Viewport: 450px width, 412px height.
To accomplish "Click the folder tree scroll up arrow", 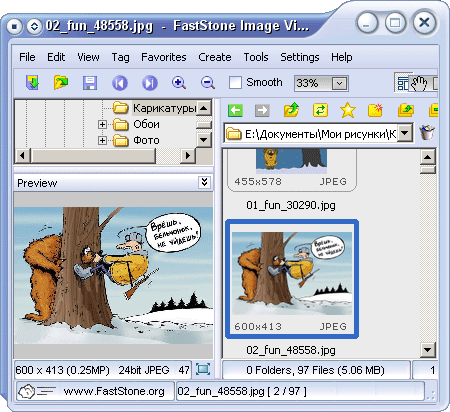I will tap(204, 108).
